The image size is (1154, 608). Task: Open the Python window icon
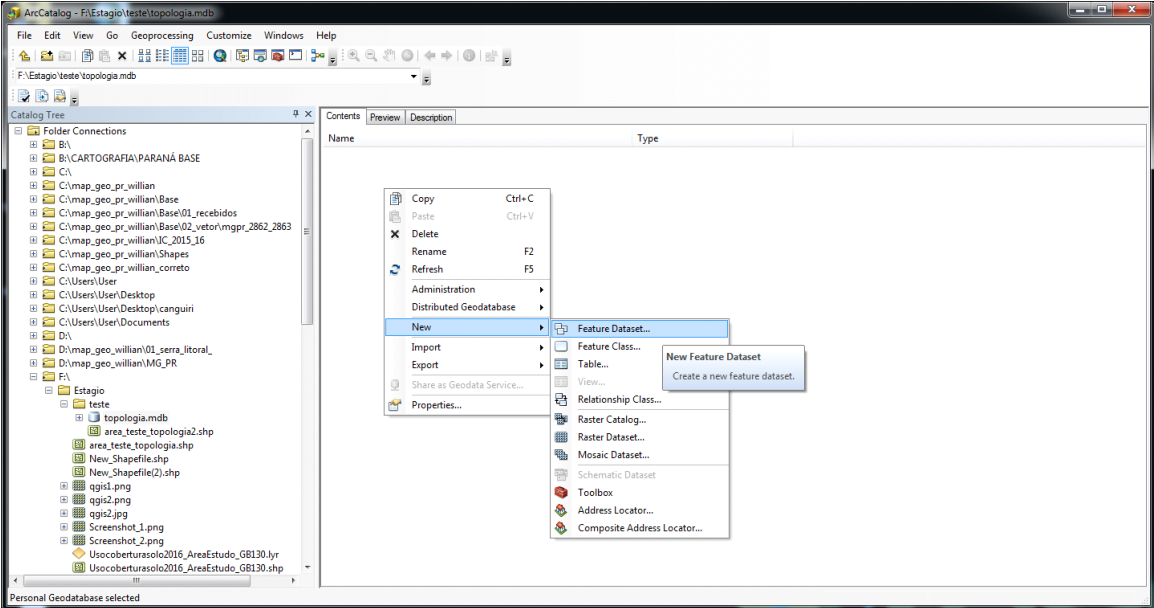[x=295, y=56]
